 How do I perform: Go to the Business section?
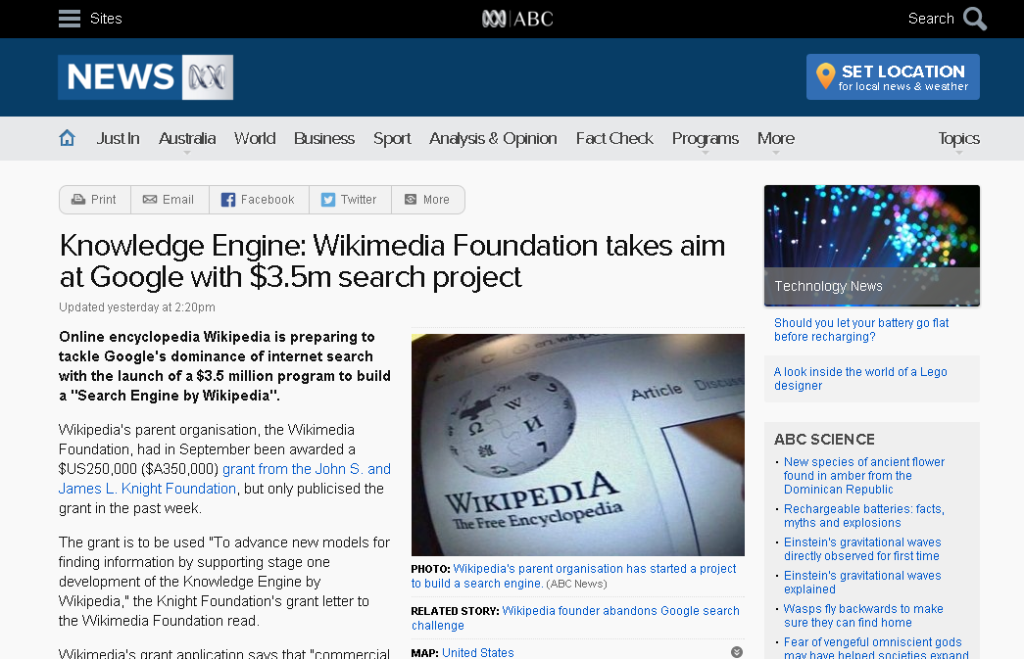[324, 138]
